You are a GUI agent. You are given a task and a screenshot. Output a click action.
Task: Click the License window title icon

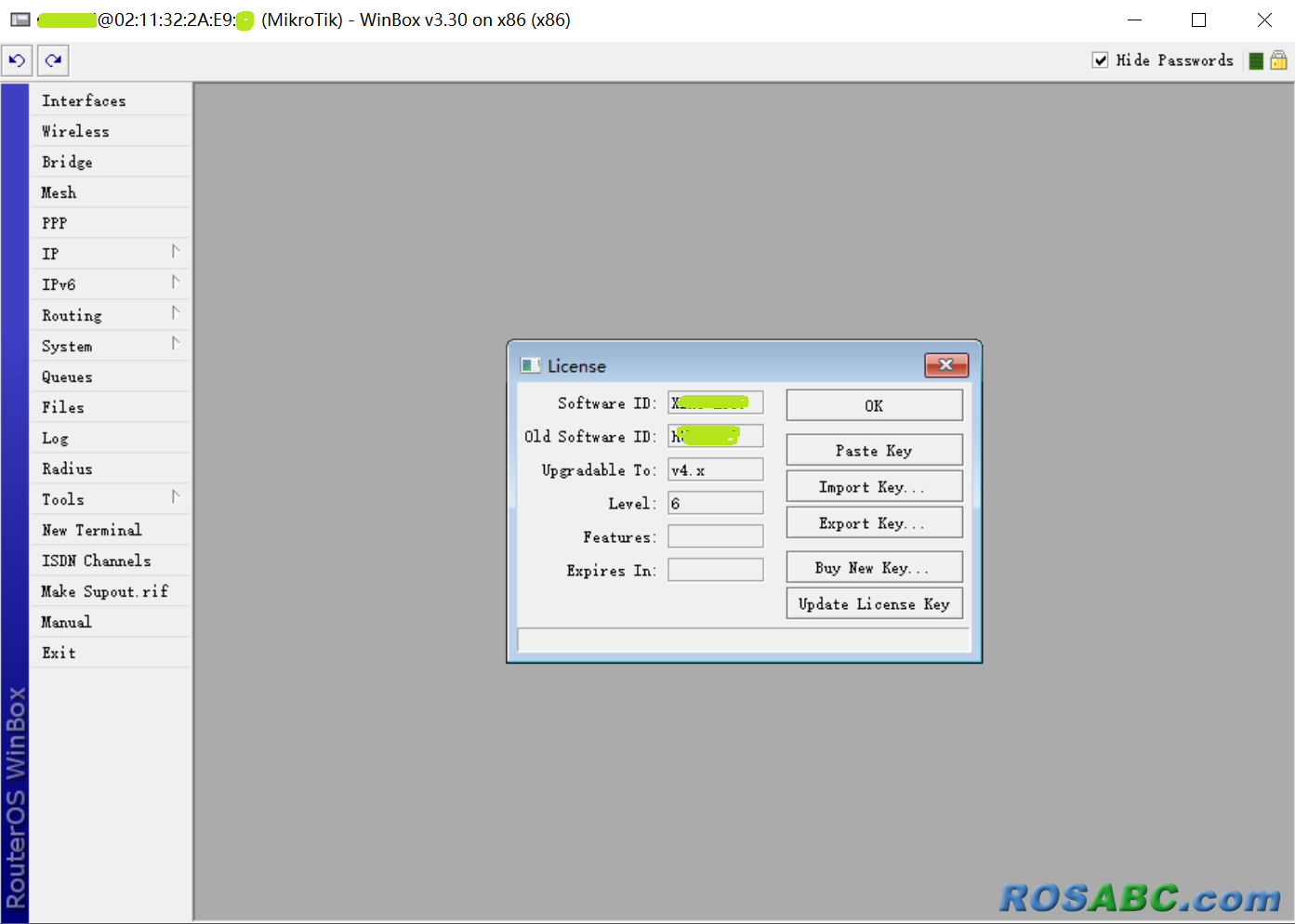pos(531,365)
